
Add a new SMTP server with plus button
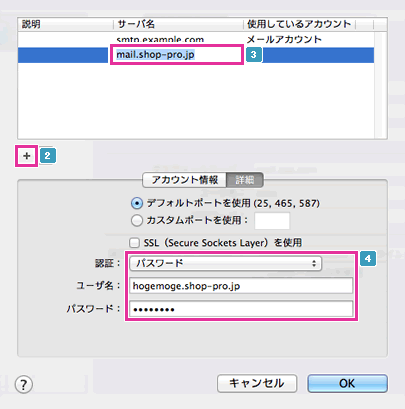click(x=27, y=156)
